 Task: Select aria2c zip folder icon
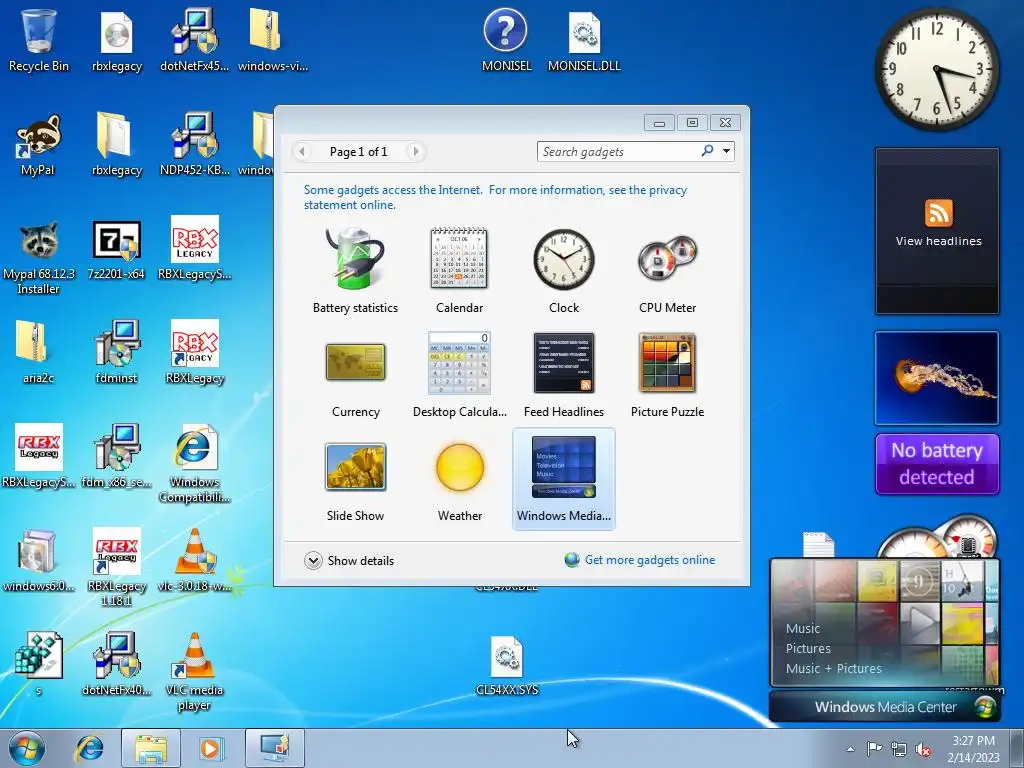pyautogui.click(x=39, y=353)
